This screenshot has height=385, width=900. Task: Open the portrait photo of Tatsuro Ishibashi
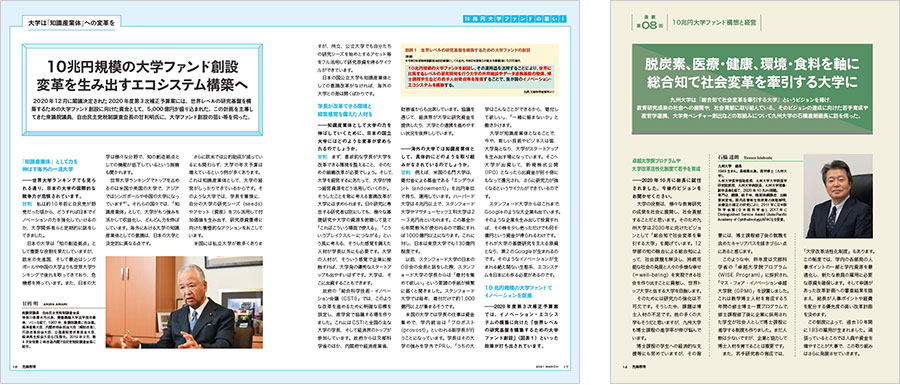838,196
